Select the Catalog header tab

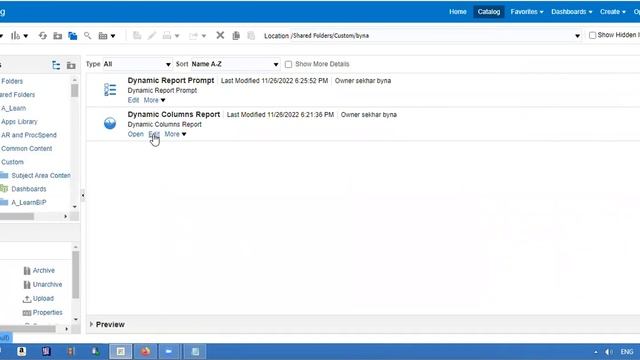tap(489, 12)
